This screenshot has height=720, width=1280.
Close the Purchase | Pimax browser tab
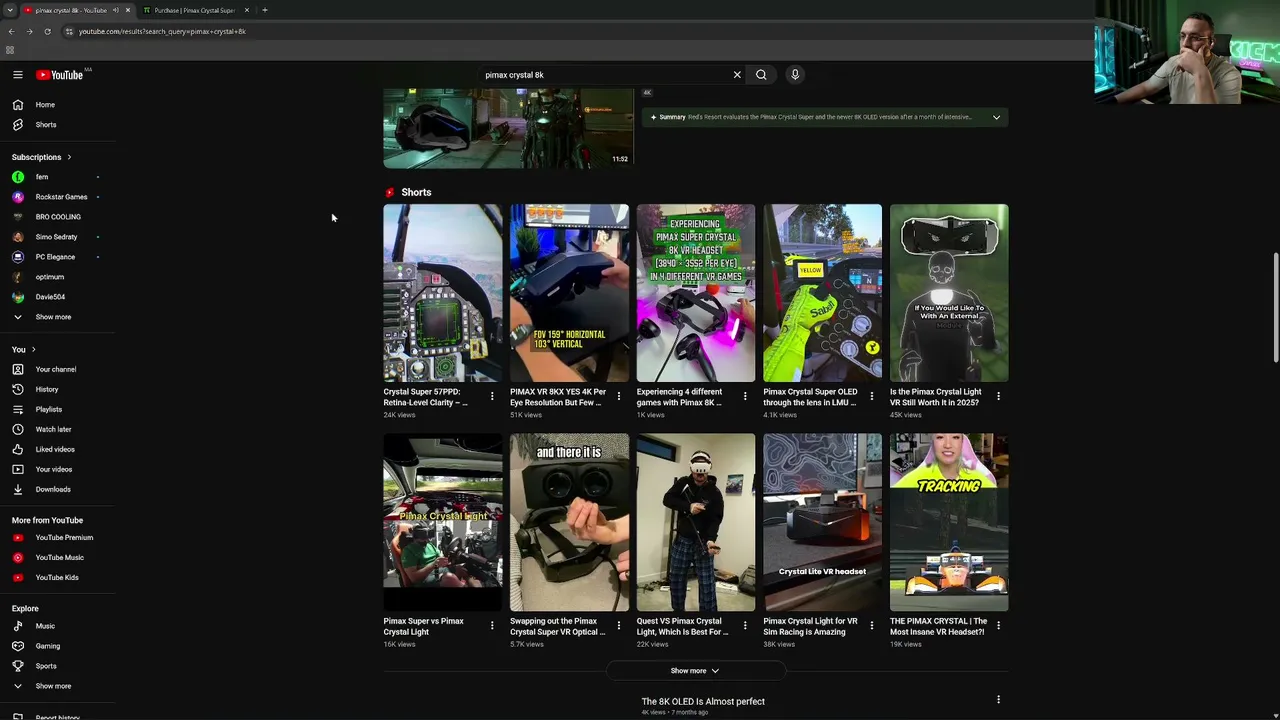(247, 10)
